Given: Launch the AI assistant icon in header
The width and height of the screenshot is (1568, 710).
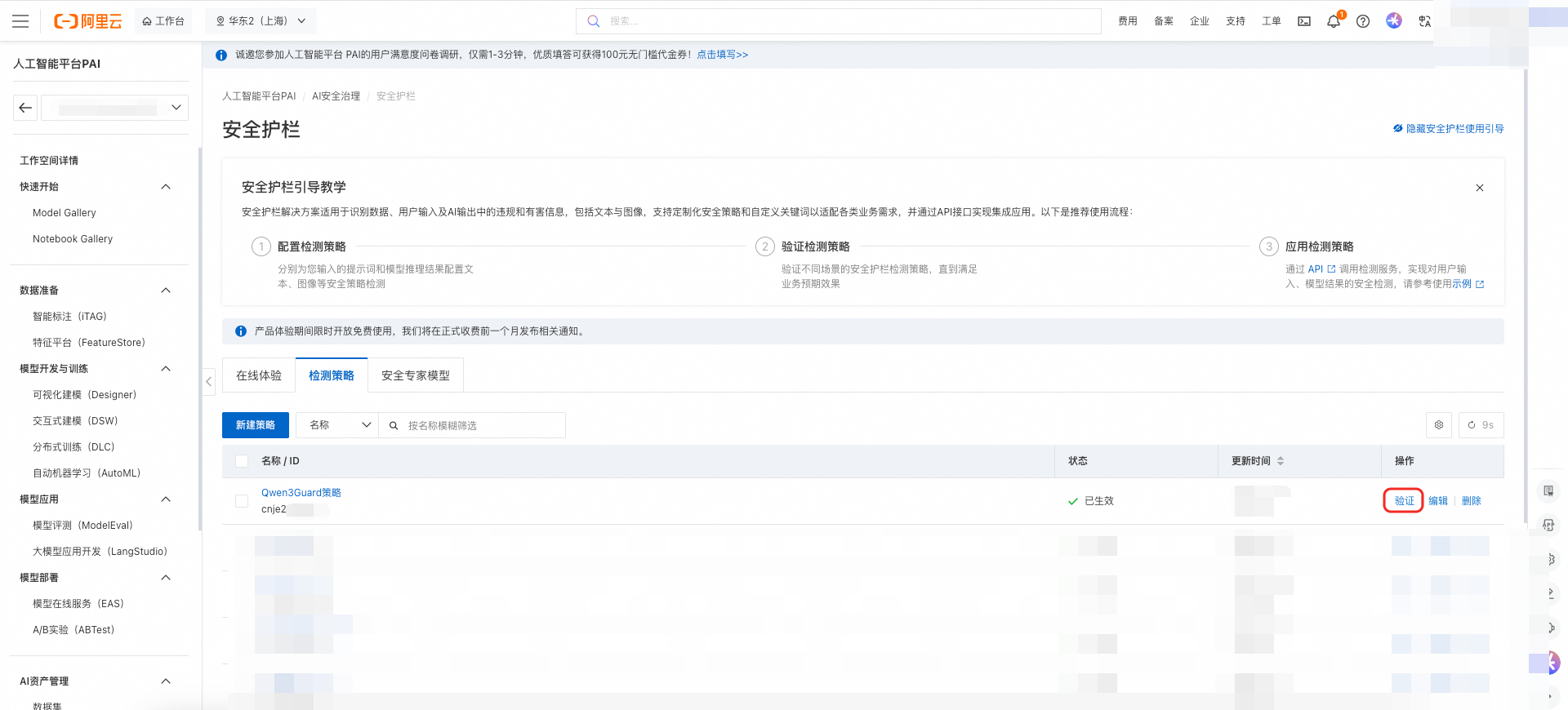Looking at the screenshot, I should click(1394, 20).
